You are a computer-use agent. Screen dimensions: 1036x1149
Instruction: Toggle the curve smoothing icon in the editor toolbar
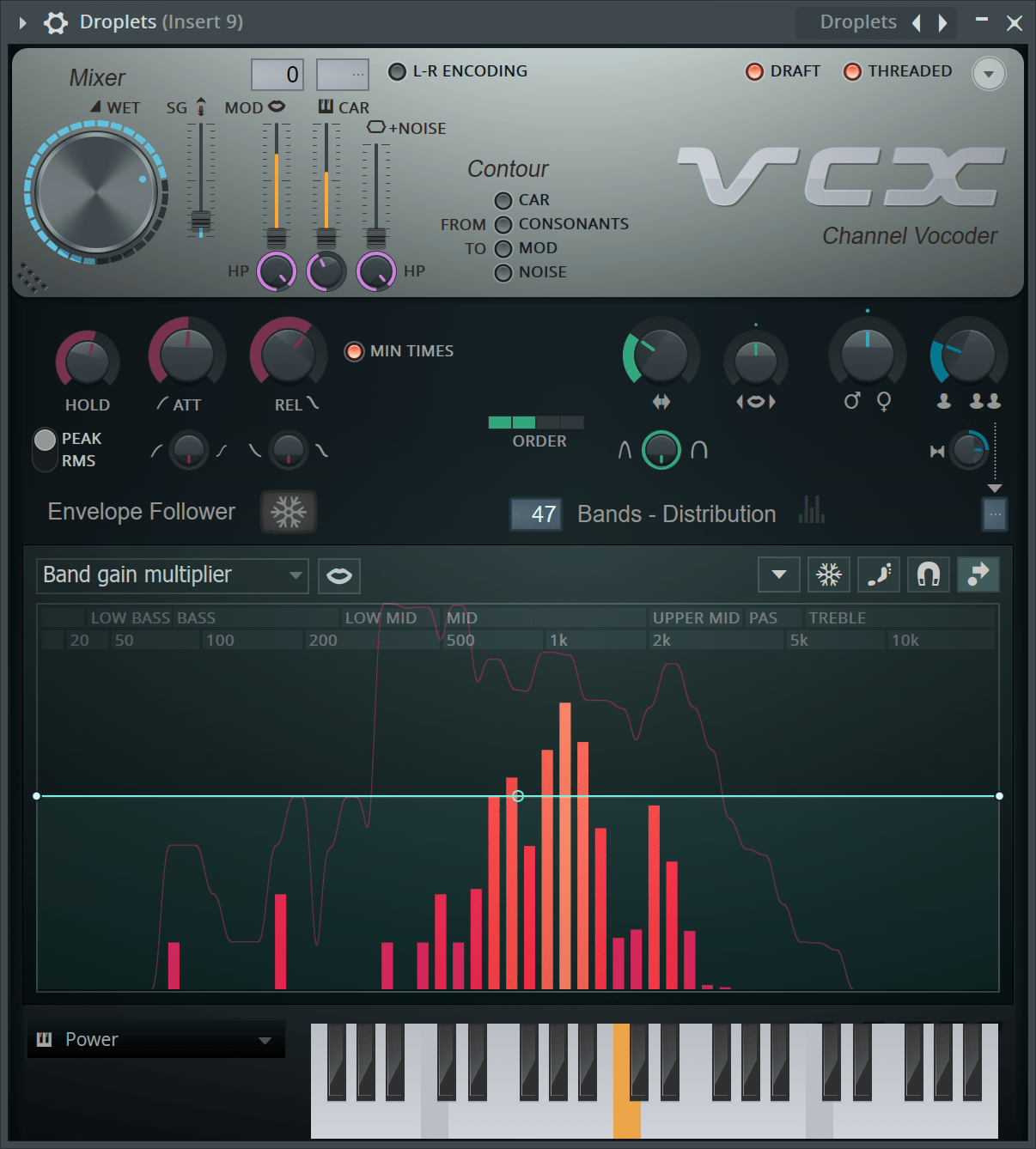point(878,574)
